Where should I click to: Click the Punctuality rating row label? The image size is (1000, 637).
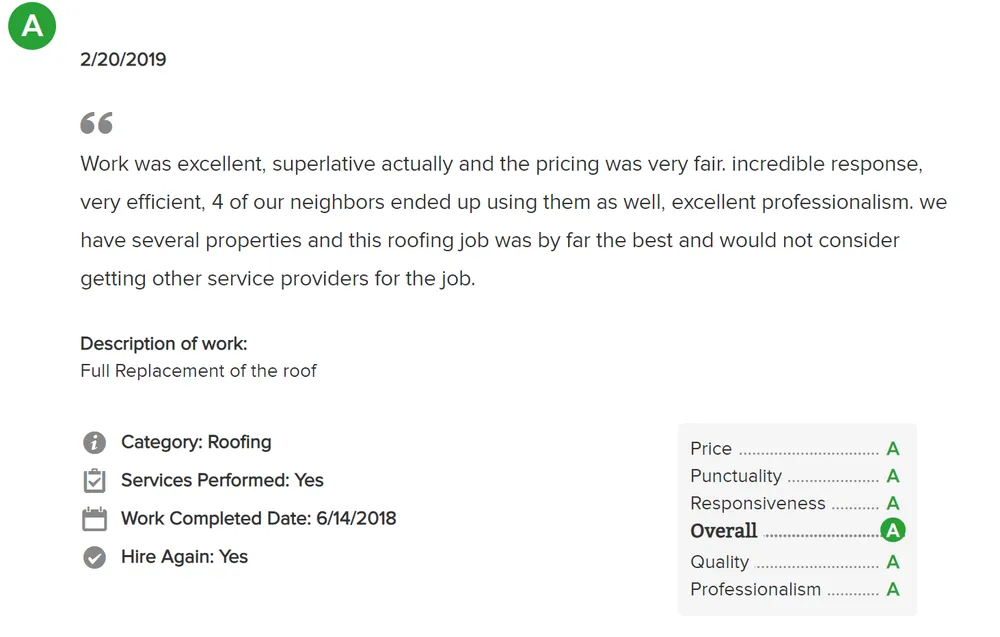(736, 476)
